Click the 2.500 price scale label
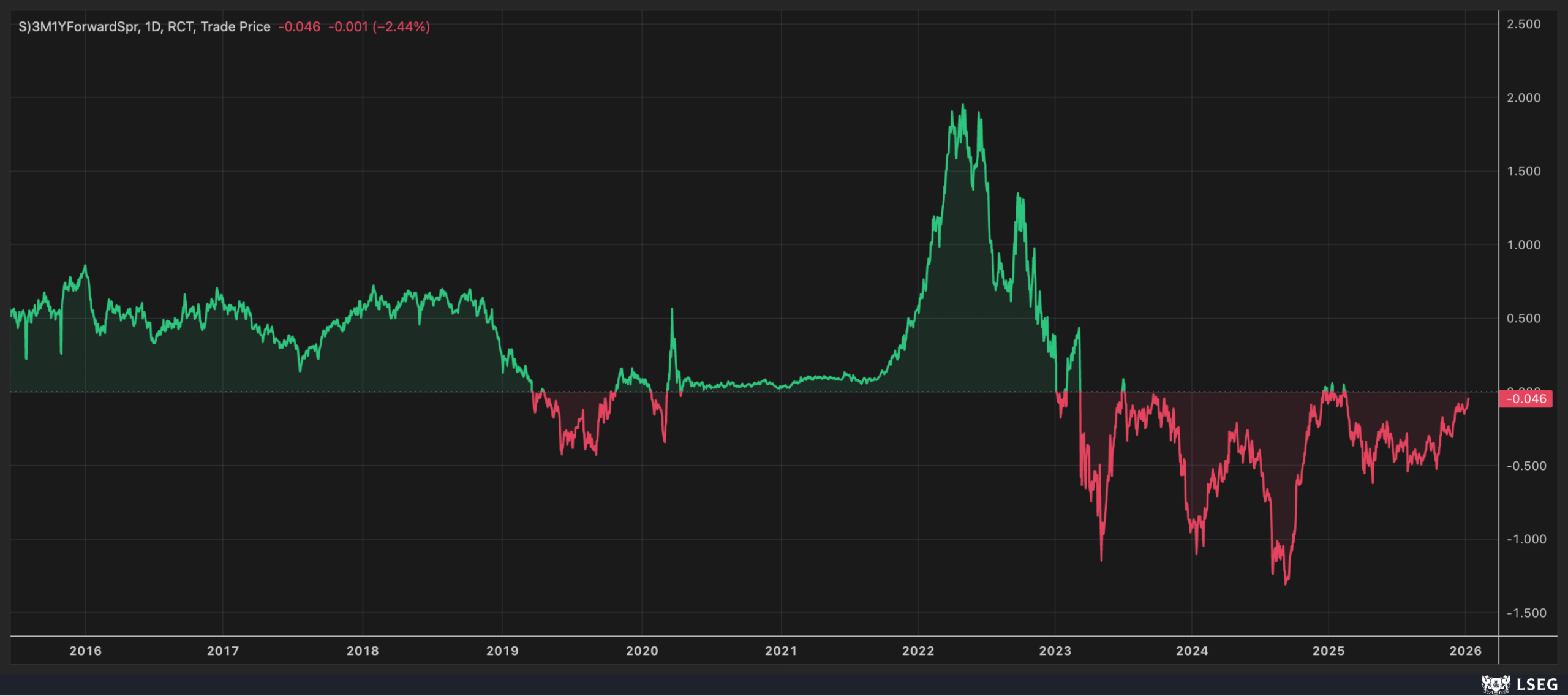The height and width of the screenshot is (696, 1568). tap(1523, 24)
